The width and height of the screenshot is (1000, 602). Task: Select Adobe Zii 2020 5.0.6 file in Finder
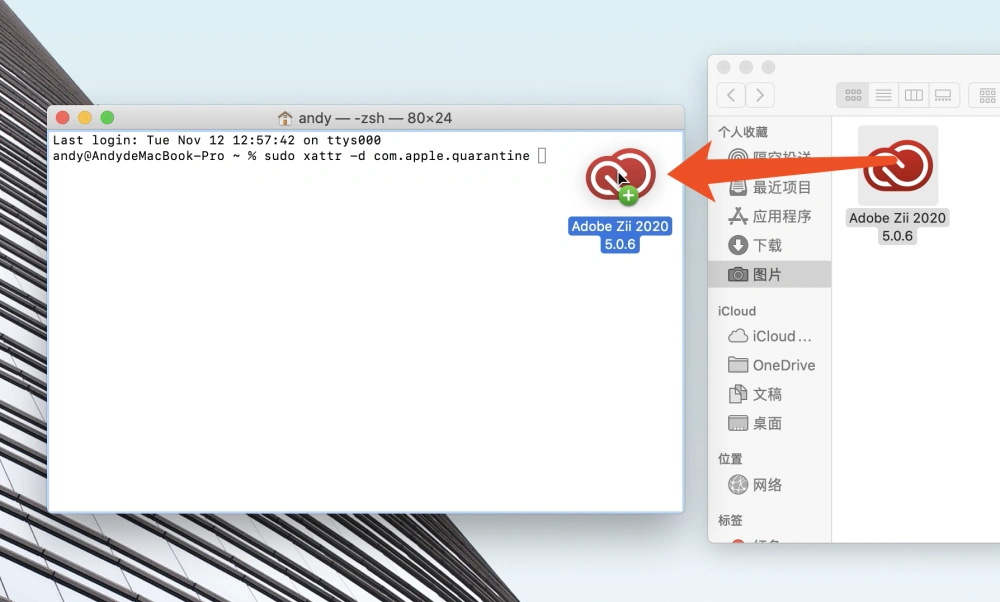pos(897,184)
